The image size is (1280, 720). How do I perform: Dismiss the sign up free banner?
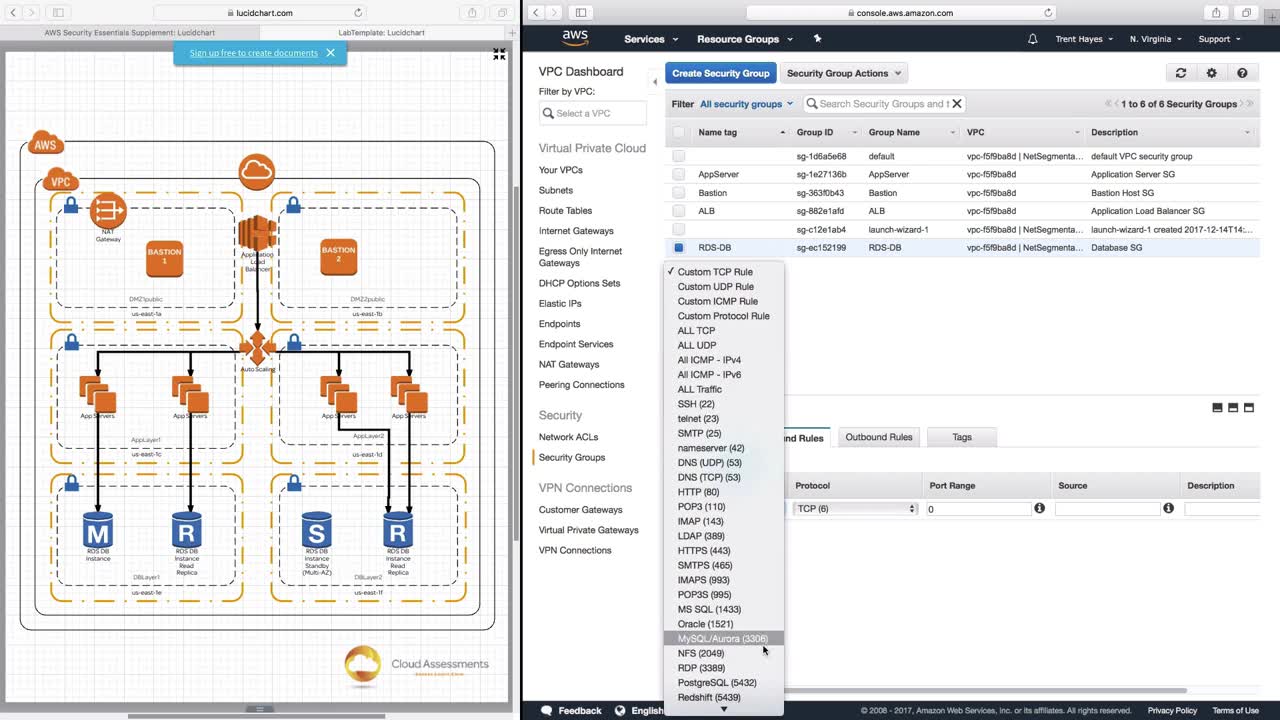coord(330,53)
